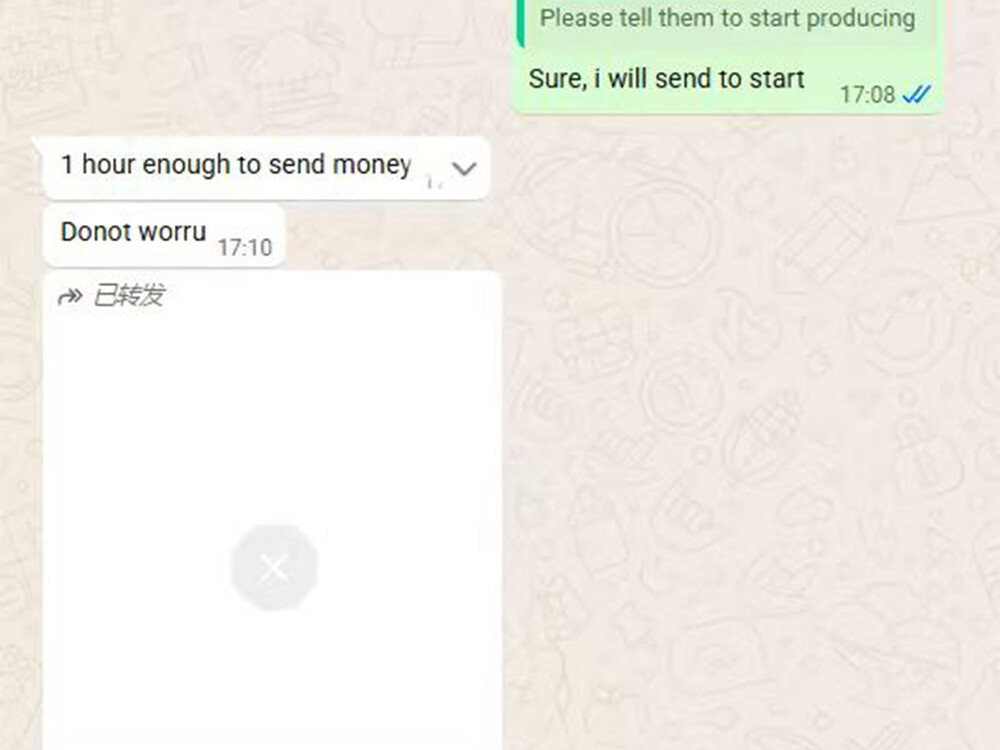The height and width of the screenshot is (750, 1000).
Task: Click the partly hidden timestamp beside the chevron
Action: tap(434, 182)
